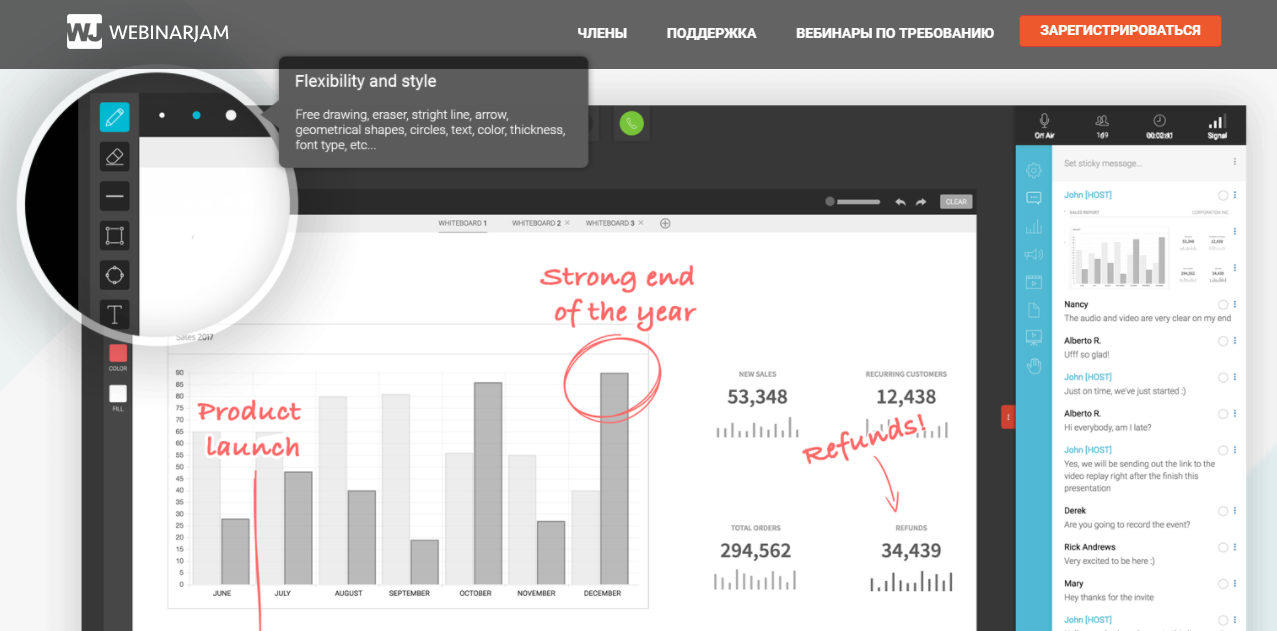Screen dimensions: 1277x631
Task: Open the video clip sidebar icon
Action: (1034, 282)
